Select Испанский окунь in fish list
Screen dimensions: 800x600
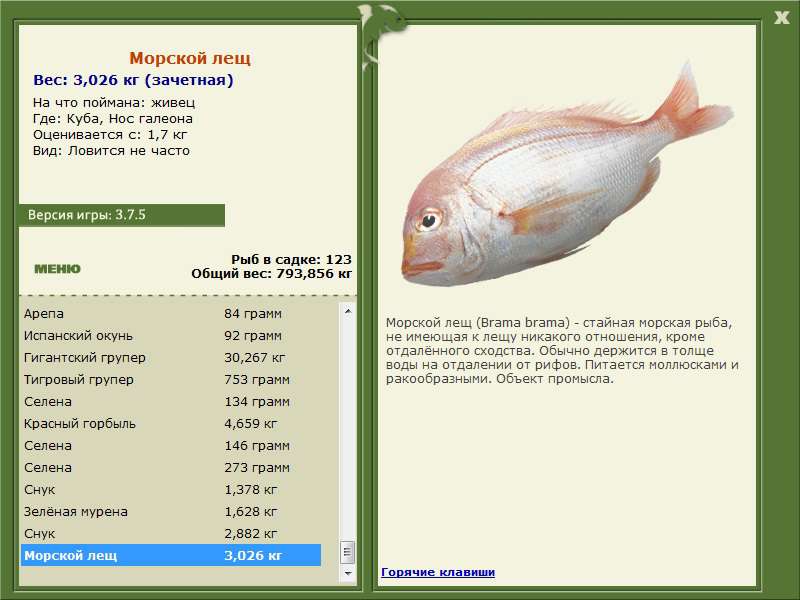[171, 336]
